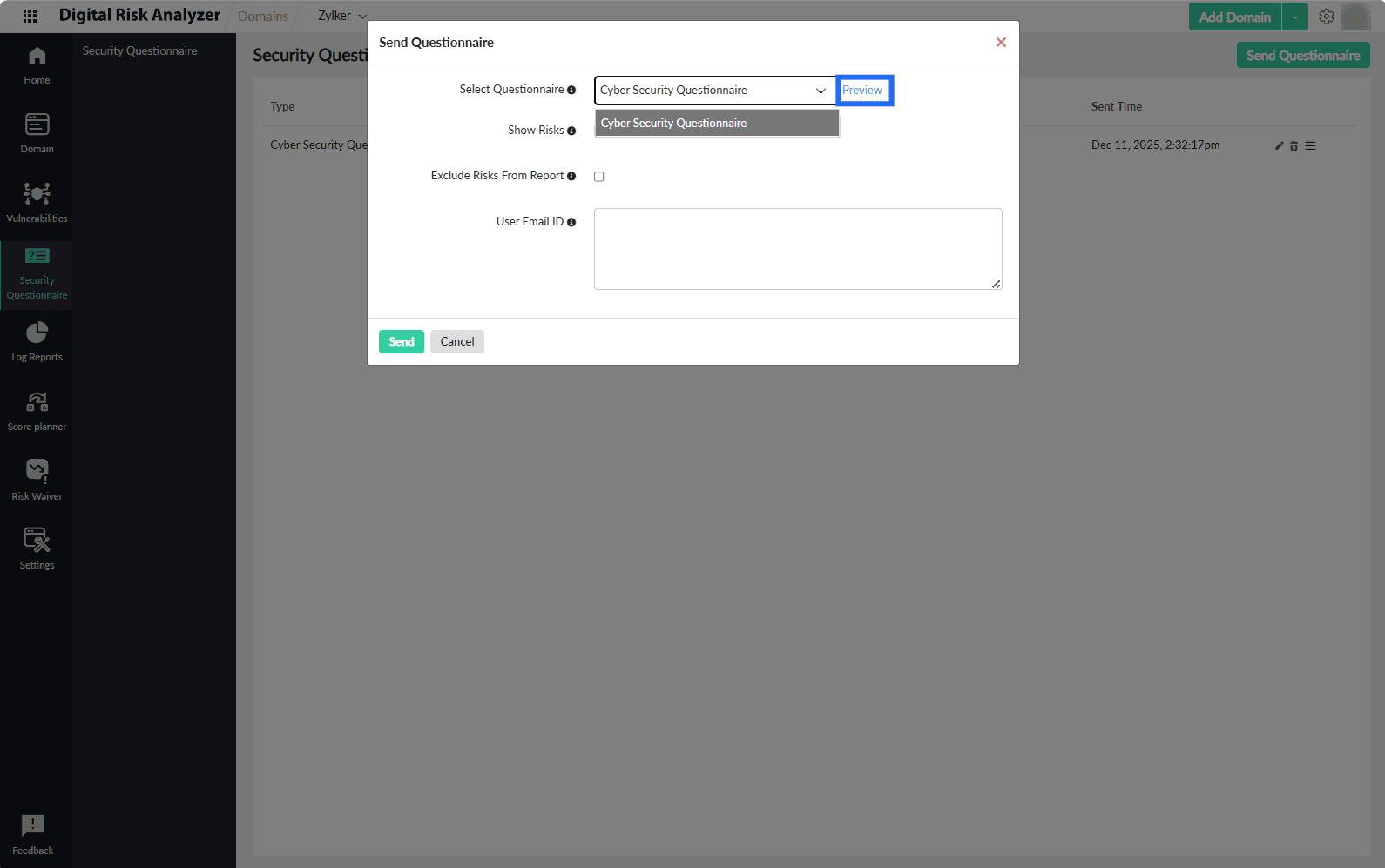
Task: Expand the Add Domain arrow dropdown
Action: click(x=1295, y=17)
